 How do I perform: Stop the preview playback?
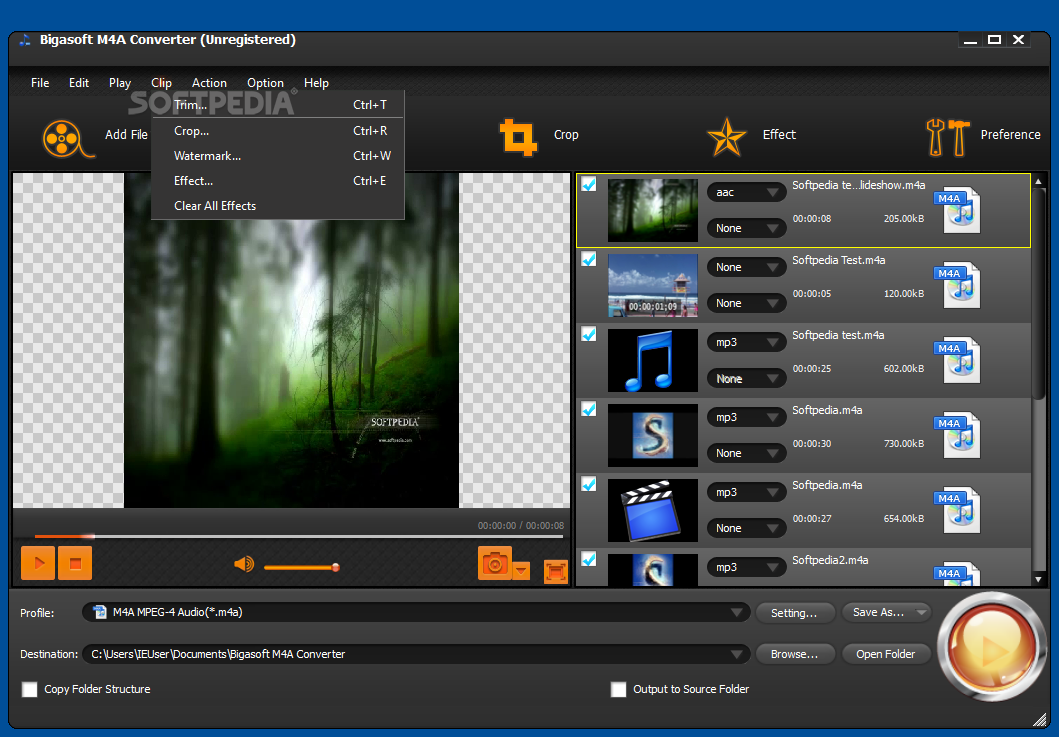75,563
